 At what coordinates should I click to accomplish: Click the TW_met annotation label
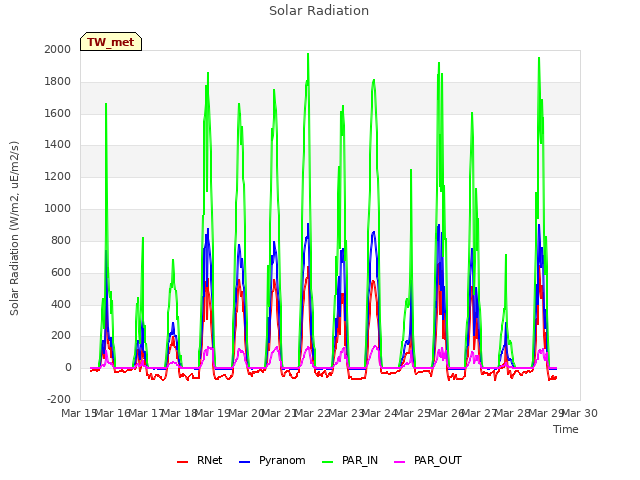[x=111, y=42]
